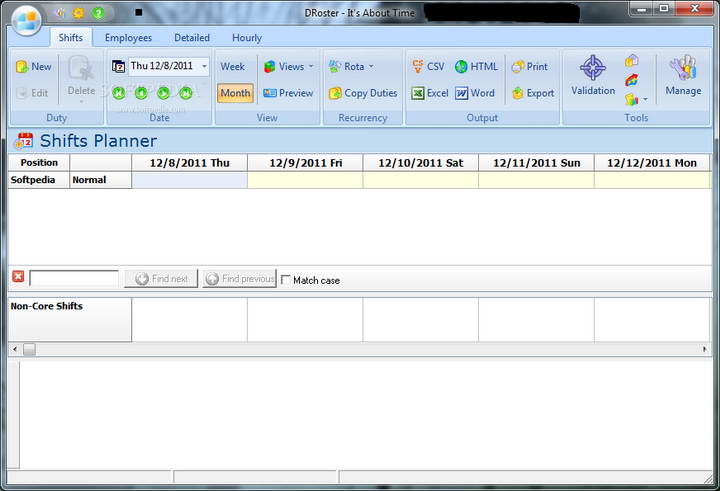The image size is (720, 491).
Task: Create a New duty
Action: coord(34,67)
